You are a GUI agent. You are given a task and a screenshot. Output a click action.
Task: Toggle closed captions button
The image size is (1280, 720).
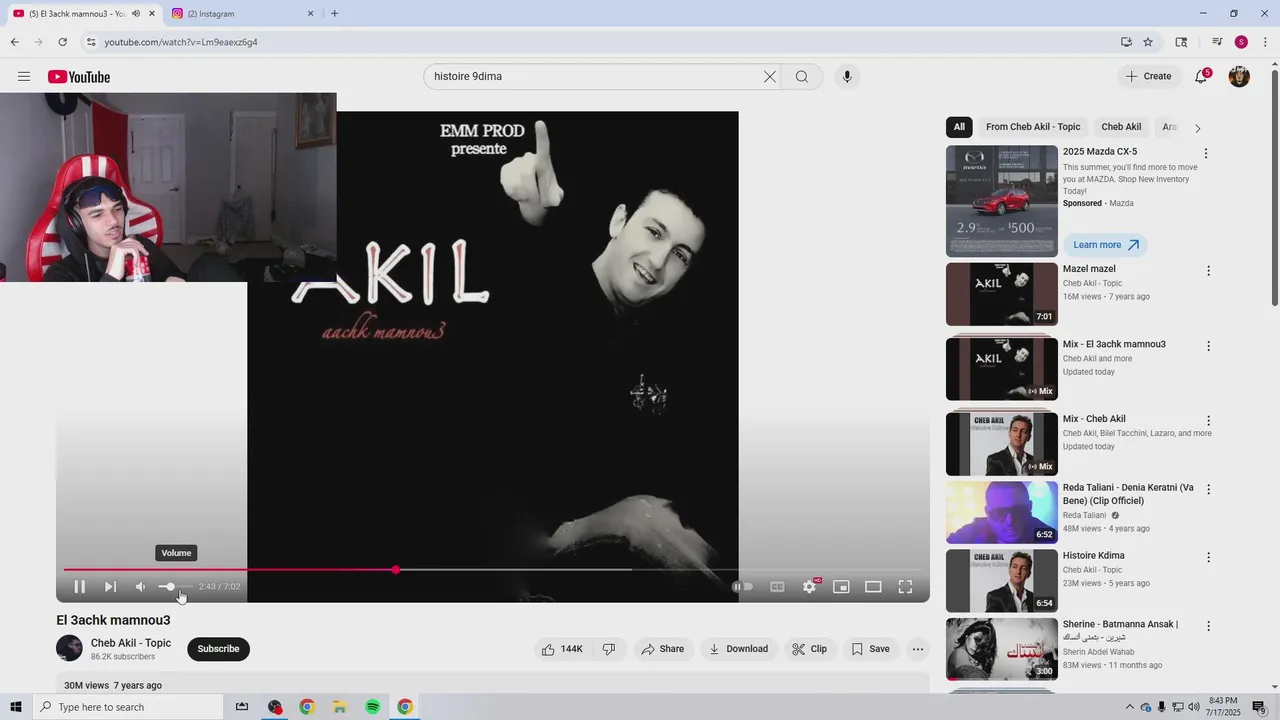click(x=777, y=587)
